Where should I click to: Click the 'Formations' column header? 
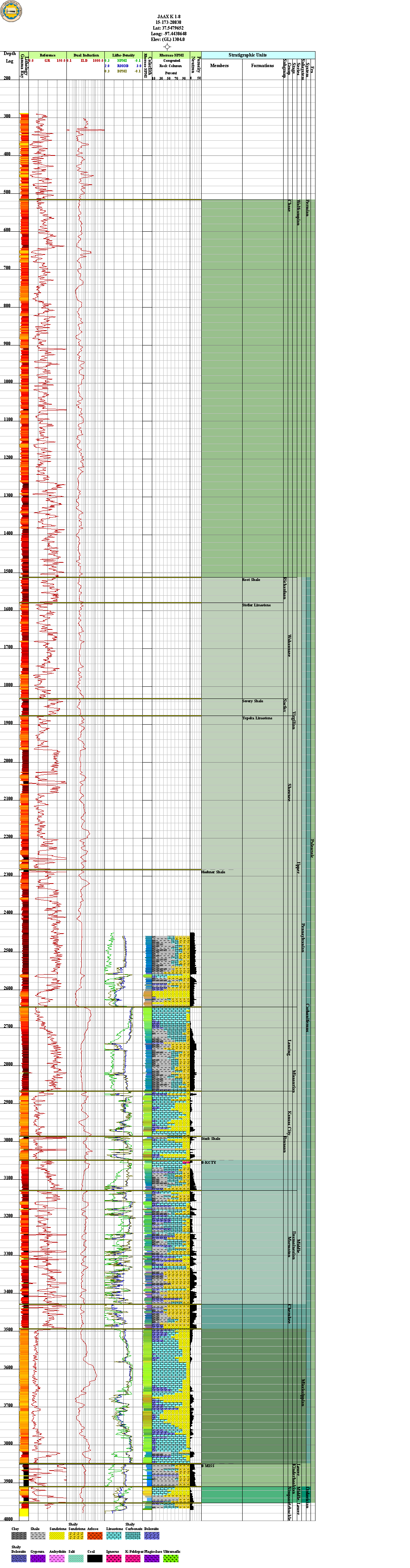[263, 65]
